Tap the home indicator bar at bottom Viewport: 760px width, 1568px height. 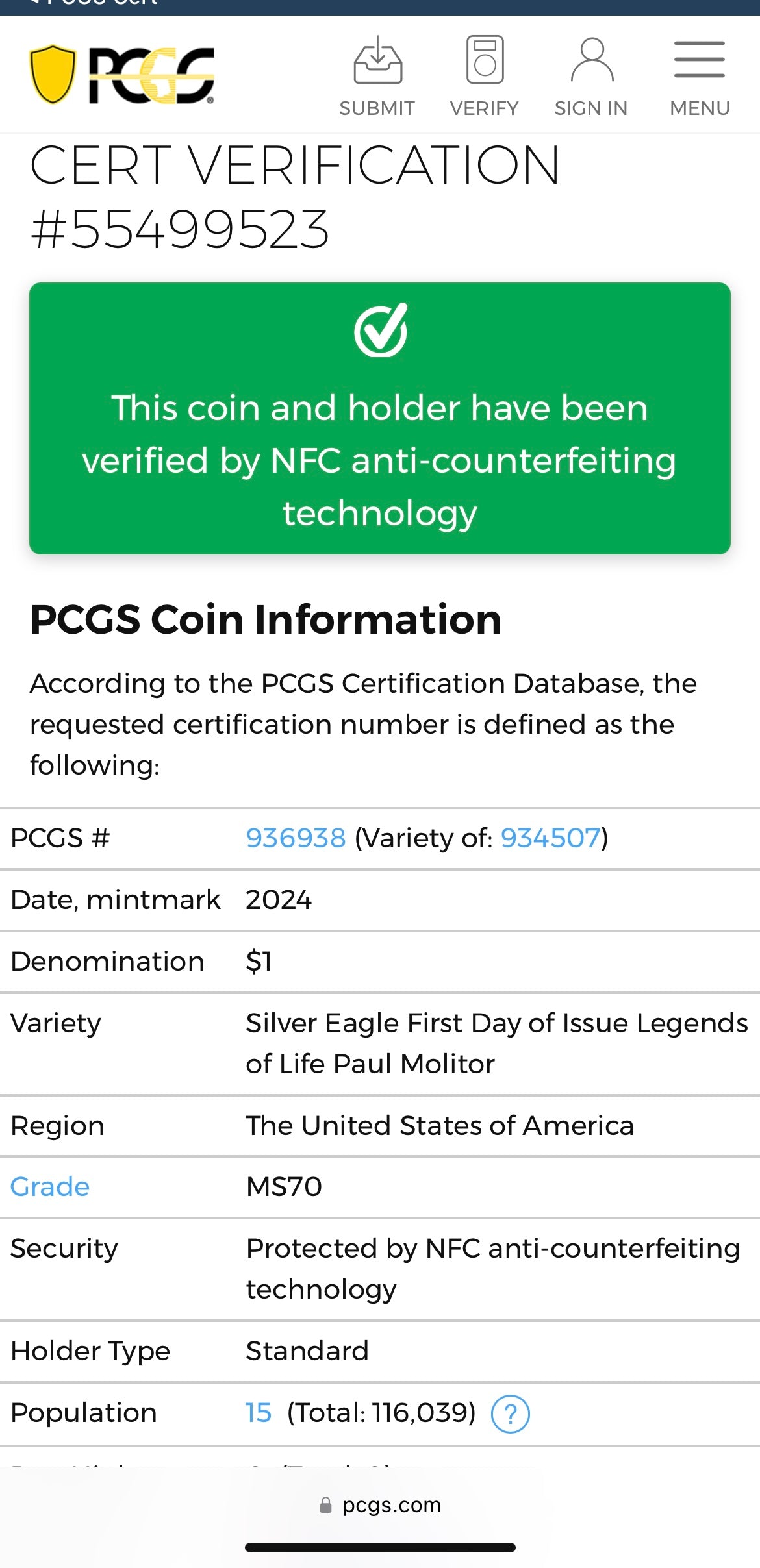pyautogui.click(x=380, y=1548)
